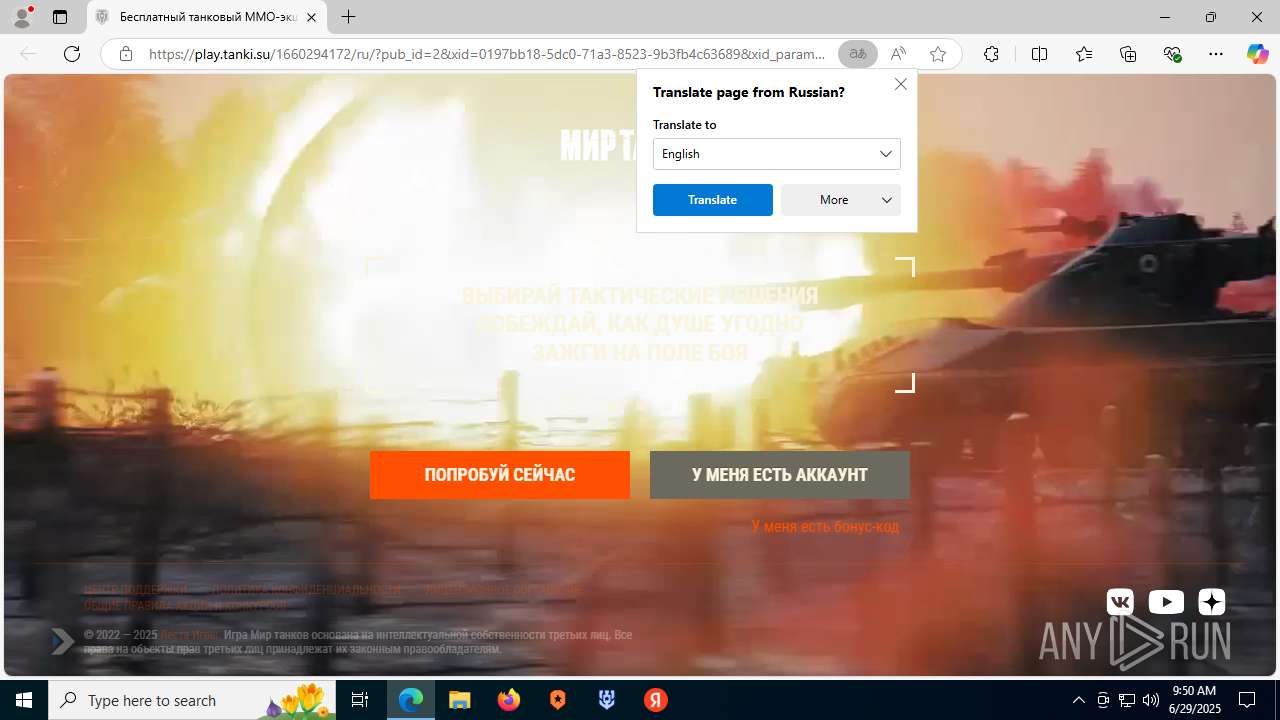Open File Explorer from taskbar
The width and height of the screenshot is (1280, 720).
click(x=459, y=700)
